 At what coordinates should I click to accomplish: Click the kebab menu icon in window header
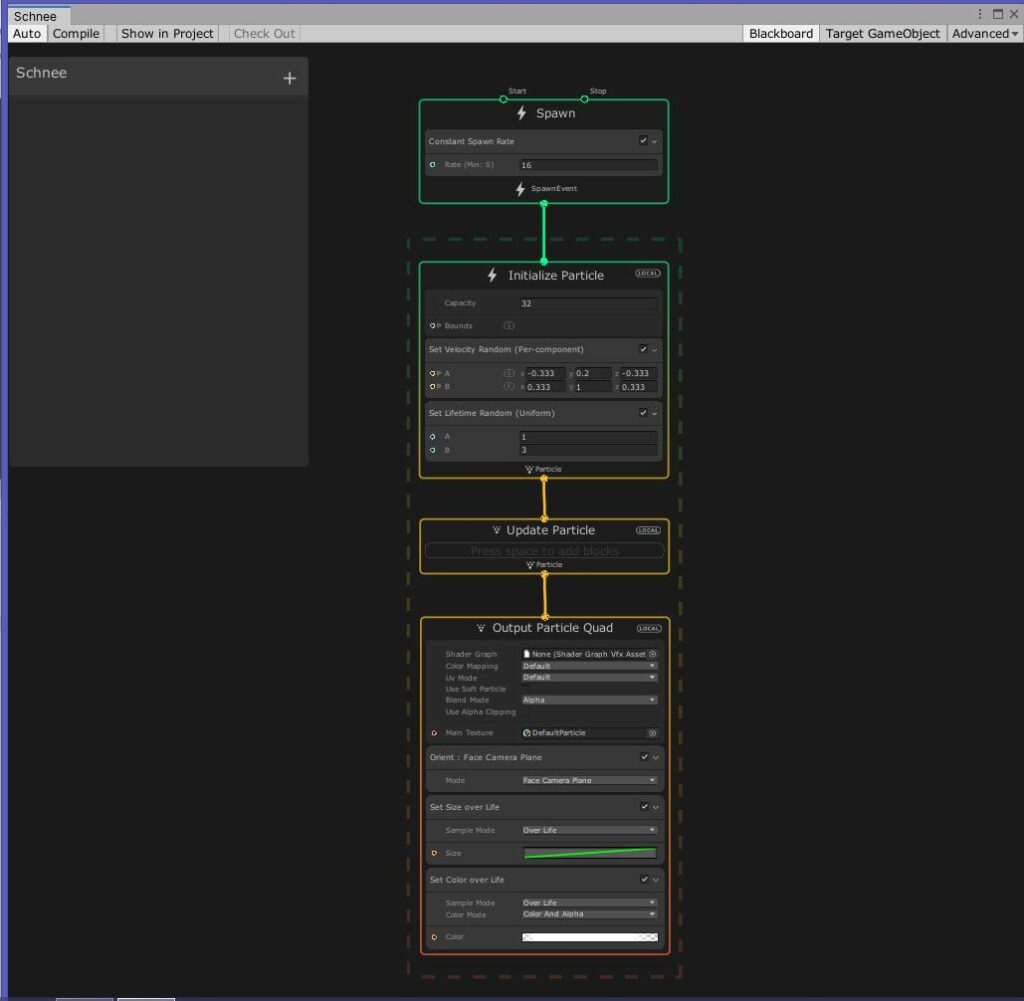pyautogui.click(x=980, y=14)
